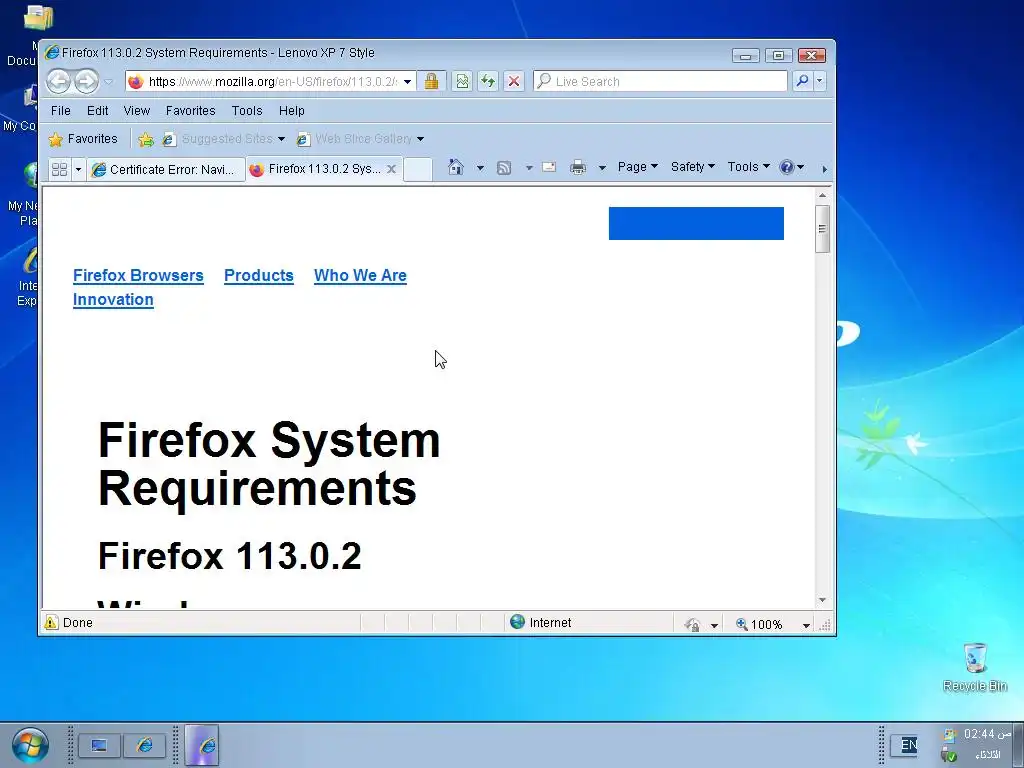Open the Tools menu in menu bar

tap(247, 110)
